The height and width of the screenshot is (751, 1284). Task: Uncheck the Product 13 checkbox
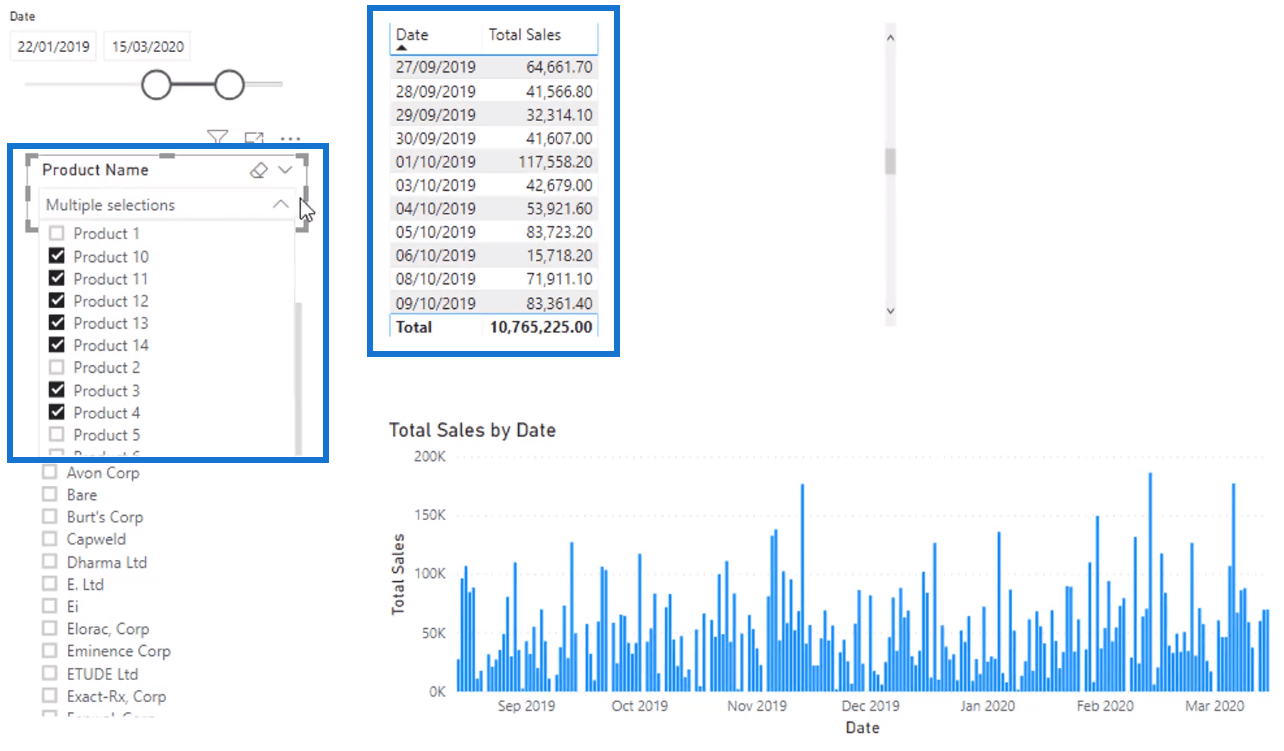point(57,322)
